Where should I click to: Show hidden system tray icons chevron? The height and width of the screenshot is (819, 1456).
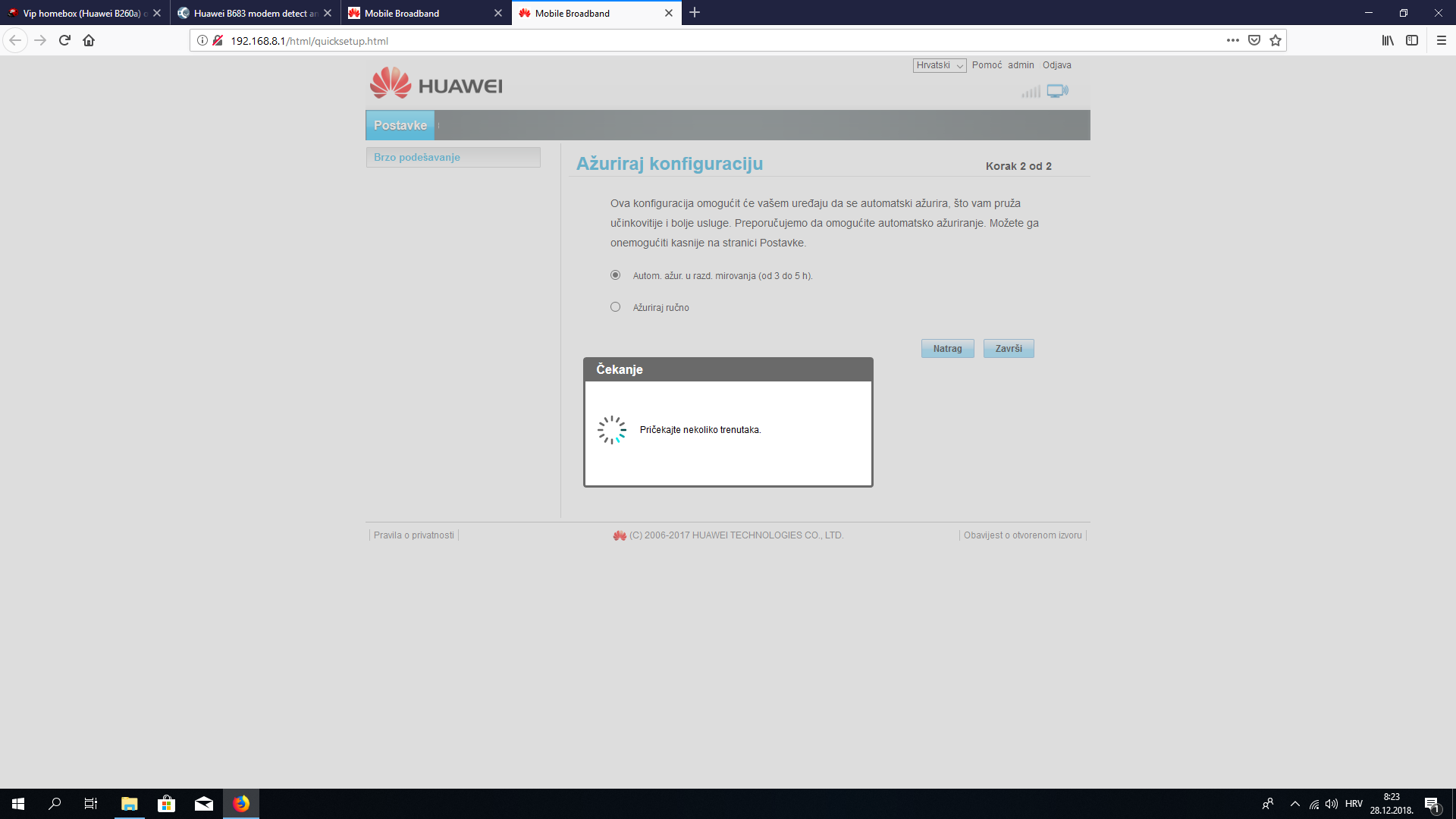coord(1295,804)
